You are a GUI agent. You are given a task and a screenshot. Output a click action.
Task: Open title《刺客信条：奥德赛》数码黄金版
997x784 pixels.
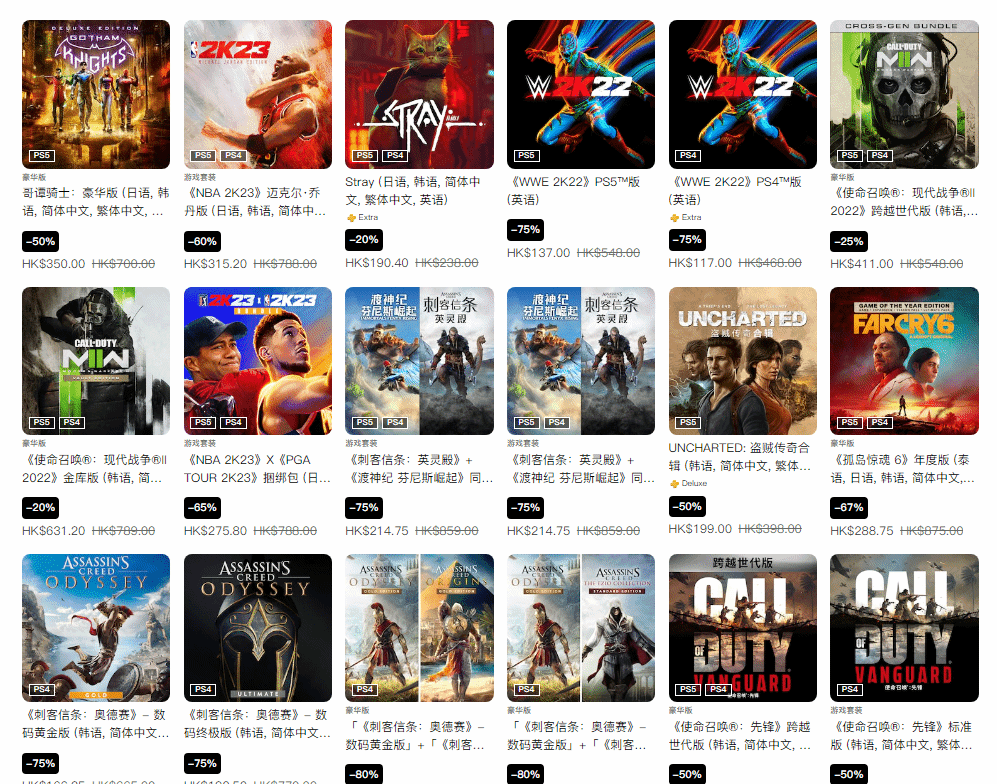96,724
